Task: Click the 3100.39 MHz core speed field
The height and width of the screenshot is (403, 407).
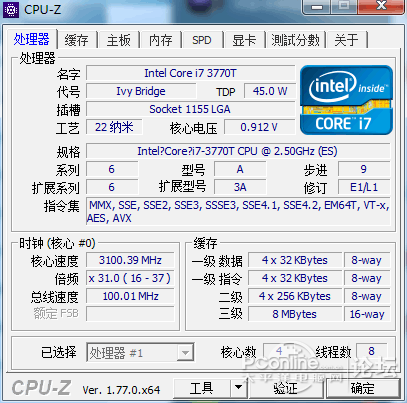Action: 130,260
